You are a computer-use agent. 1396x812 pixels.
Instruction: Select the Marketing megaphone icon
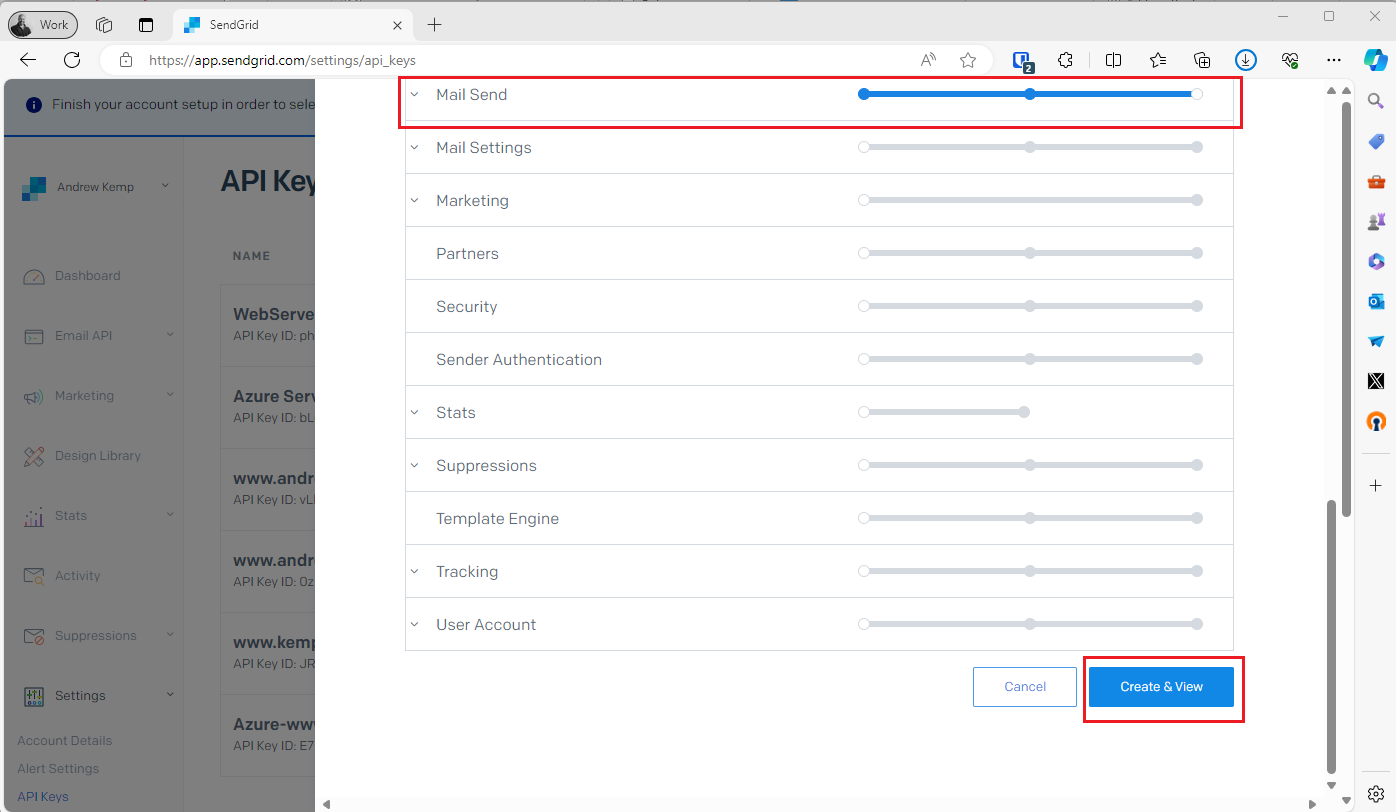pos(33,395)
